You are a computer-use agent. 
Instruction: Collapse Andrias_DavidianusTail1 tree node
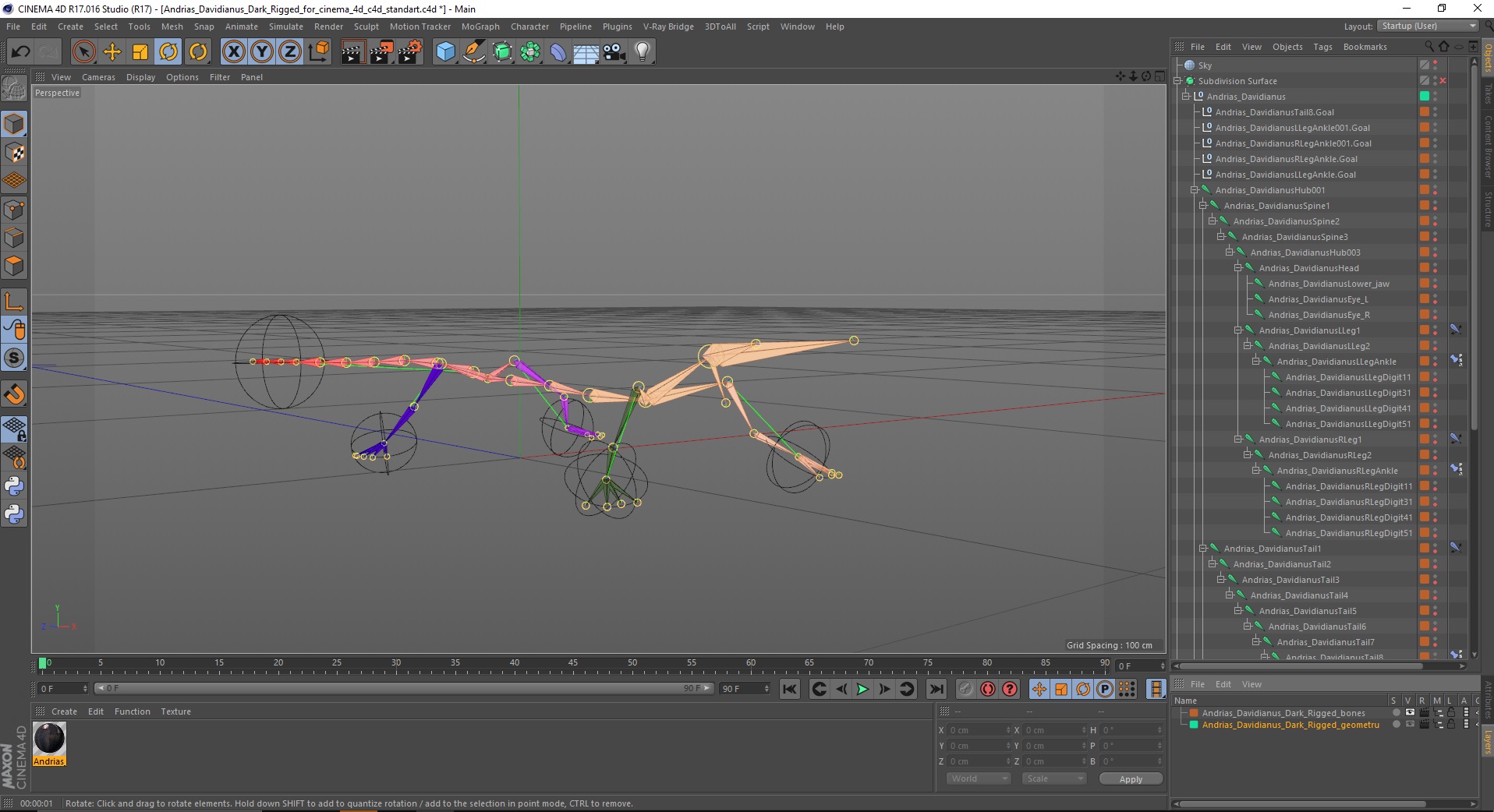(1203, 549)
